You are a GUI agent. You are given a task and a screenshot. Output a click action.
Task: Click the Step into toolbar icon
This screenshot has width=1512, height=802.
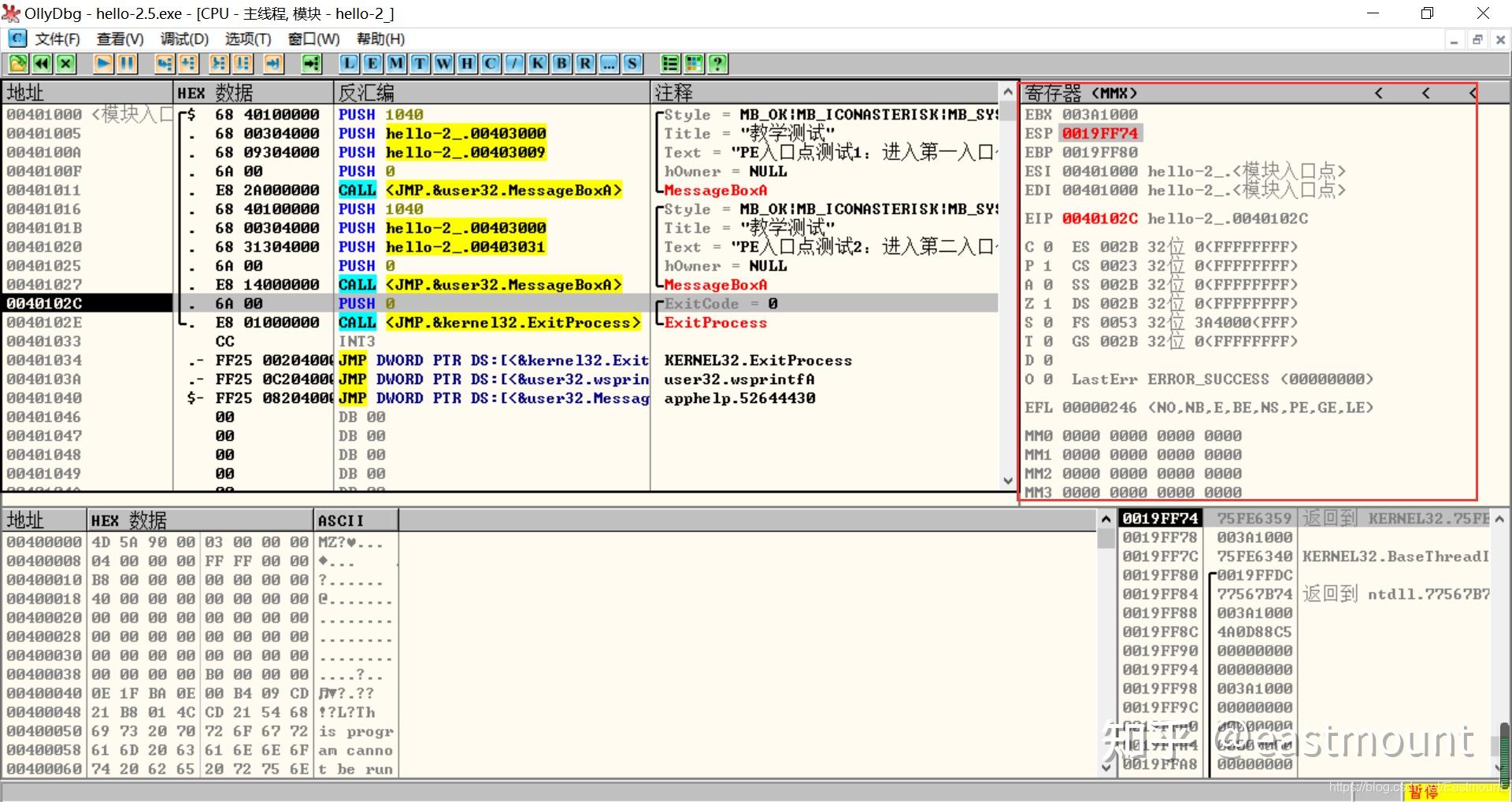click(164, 64)
